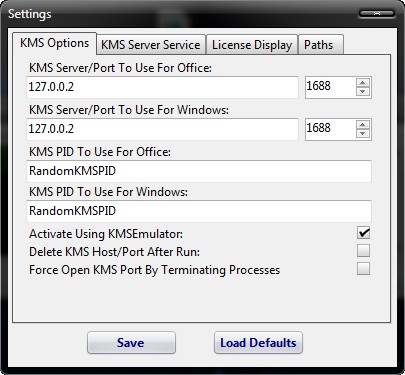
Task: Switch to the KMS Options tab
Action: click(54, 43)
